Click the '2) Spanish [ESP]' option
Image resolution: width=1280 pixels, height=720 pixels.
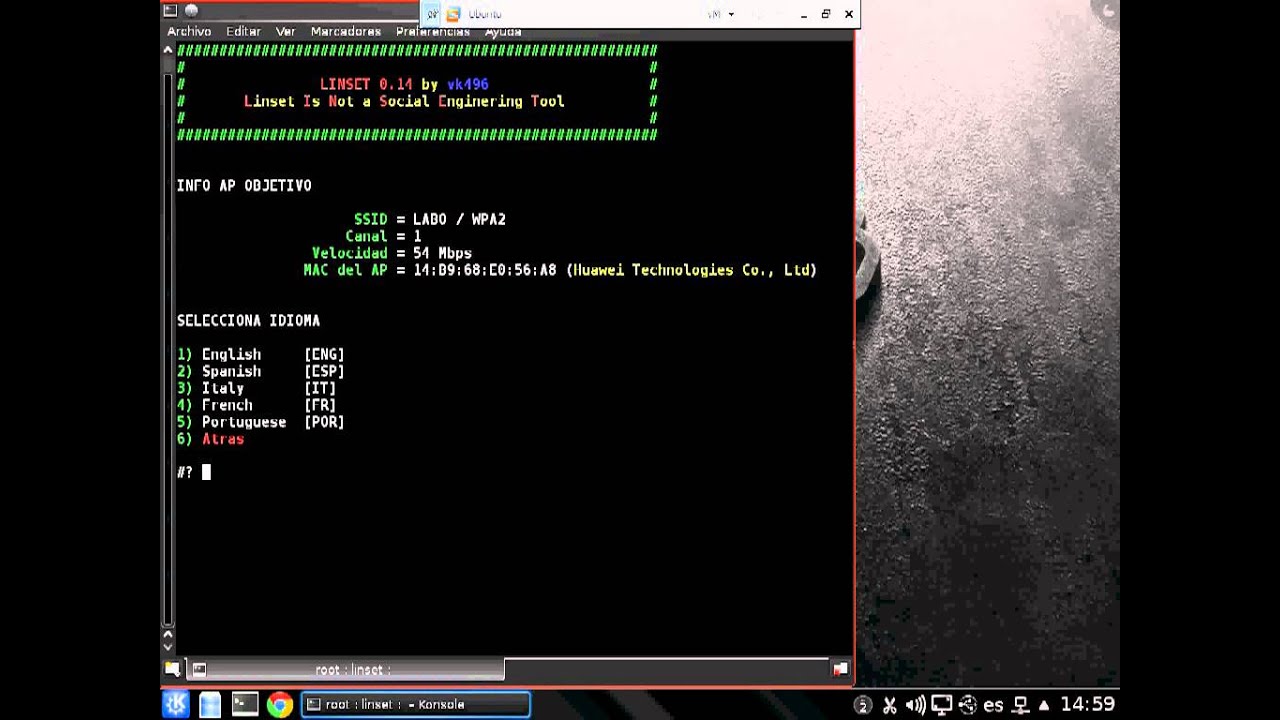pos(261,371)
